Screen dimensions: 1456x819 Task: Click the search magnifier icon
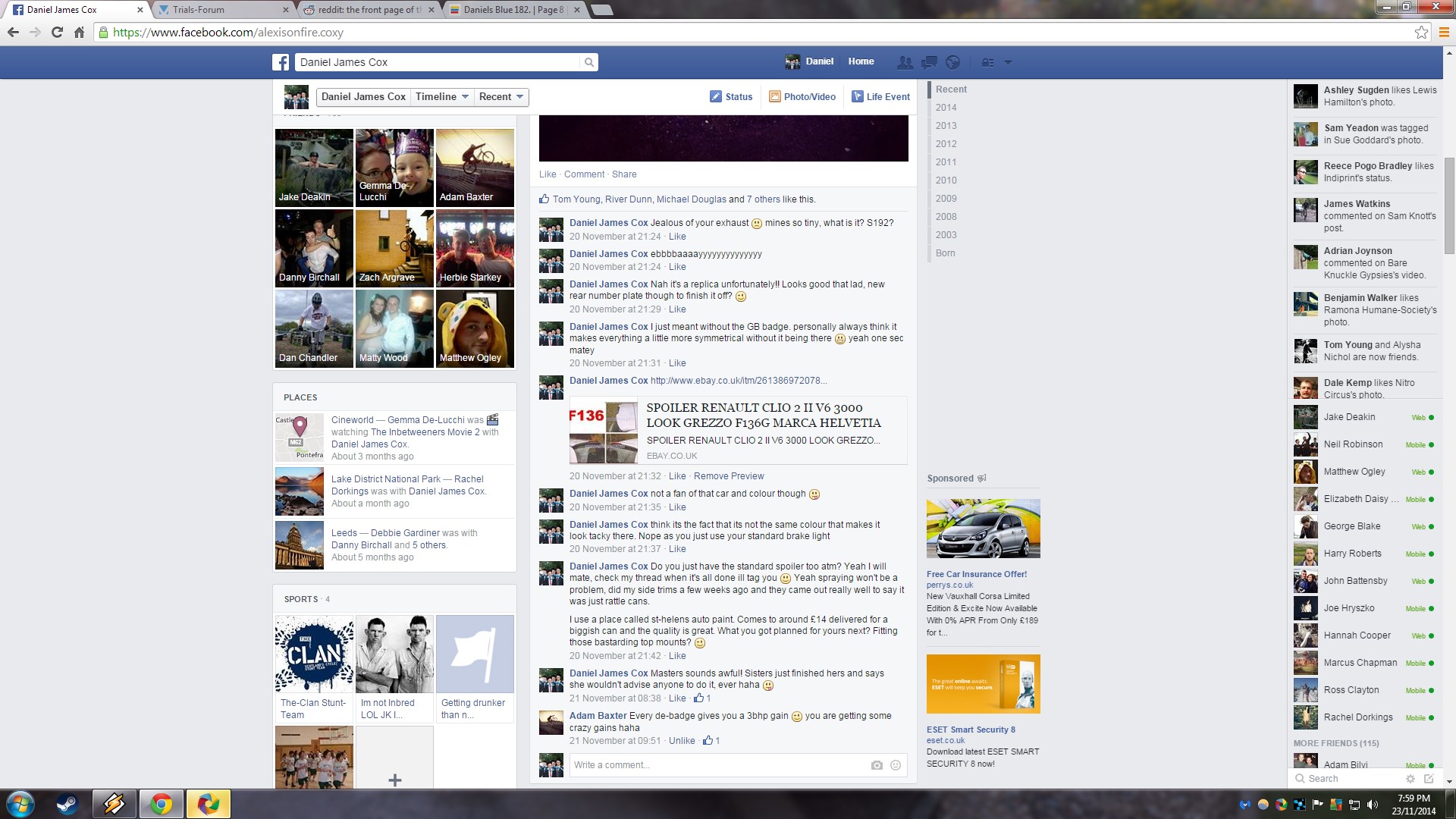coord(588,62)
